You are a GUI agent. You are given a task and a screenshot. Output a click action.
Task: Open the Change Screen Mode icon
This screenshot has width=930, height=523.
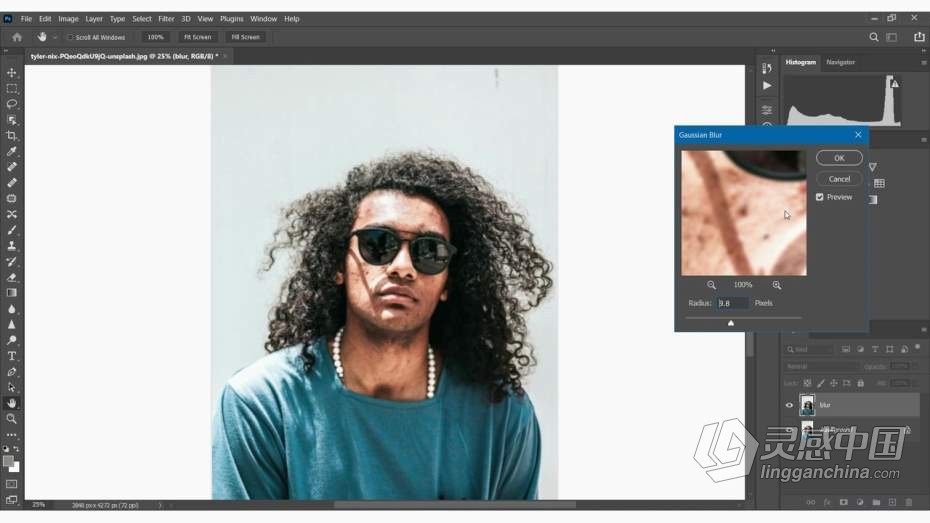pyautogui.click(x=11, y=500)
